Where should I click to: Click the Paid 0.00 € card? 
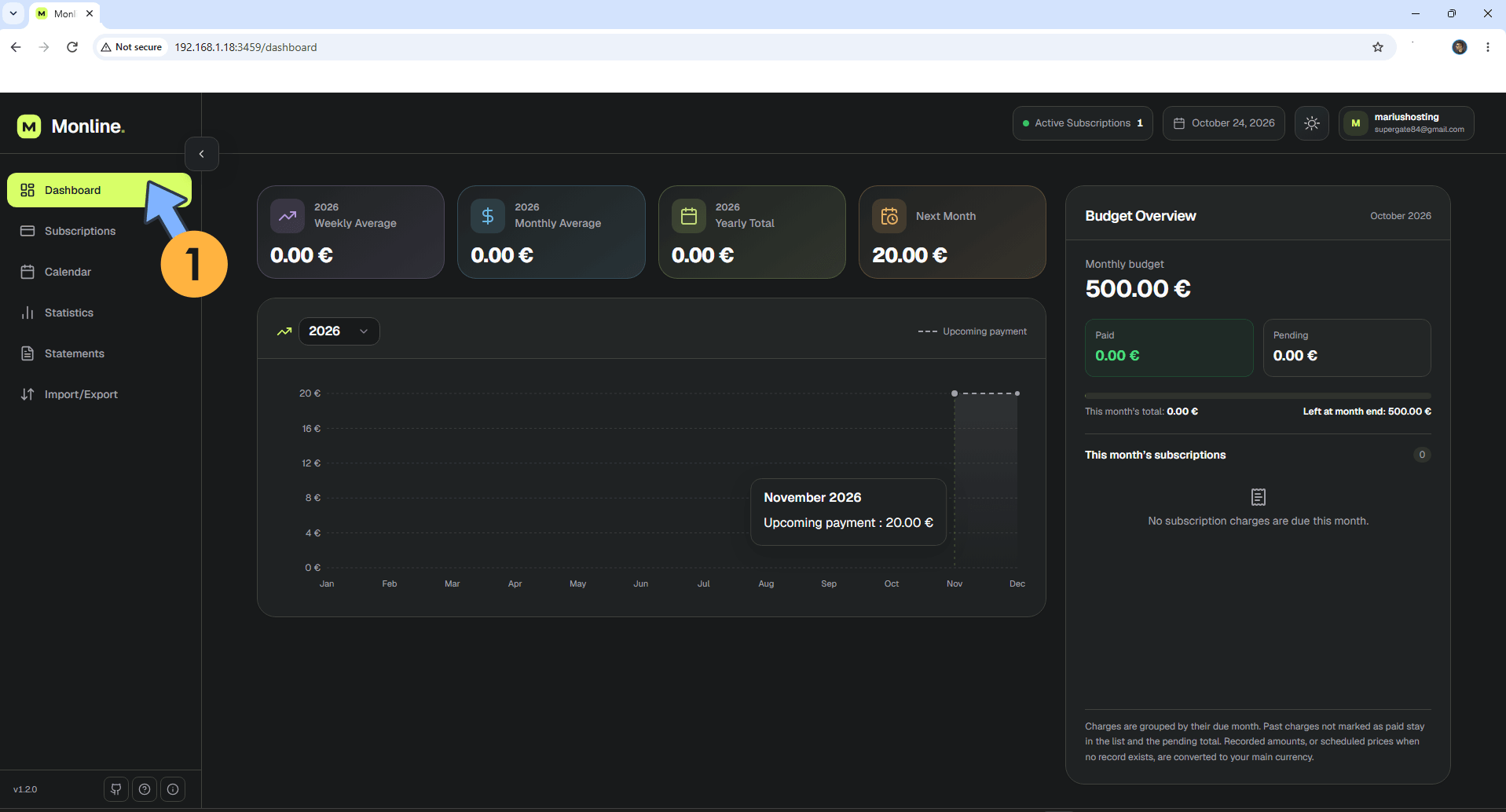(1169, 348)
